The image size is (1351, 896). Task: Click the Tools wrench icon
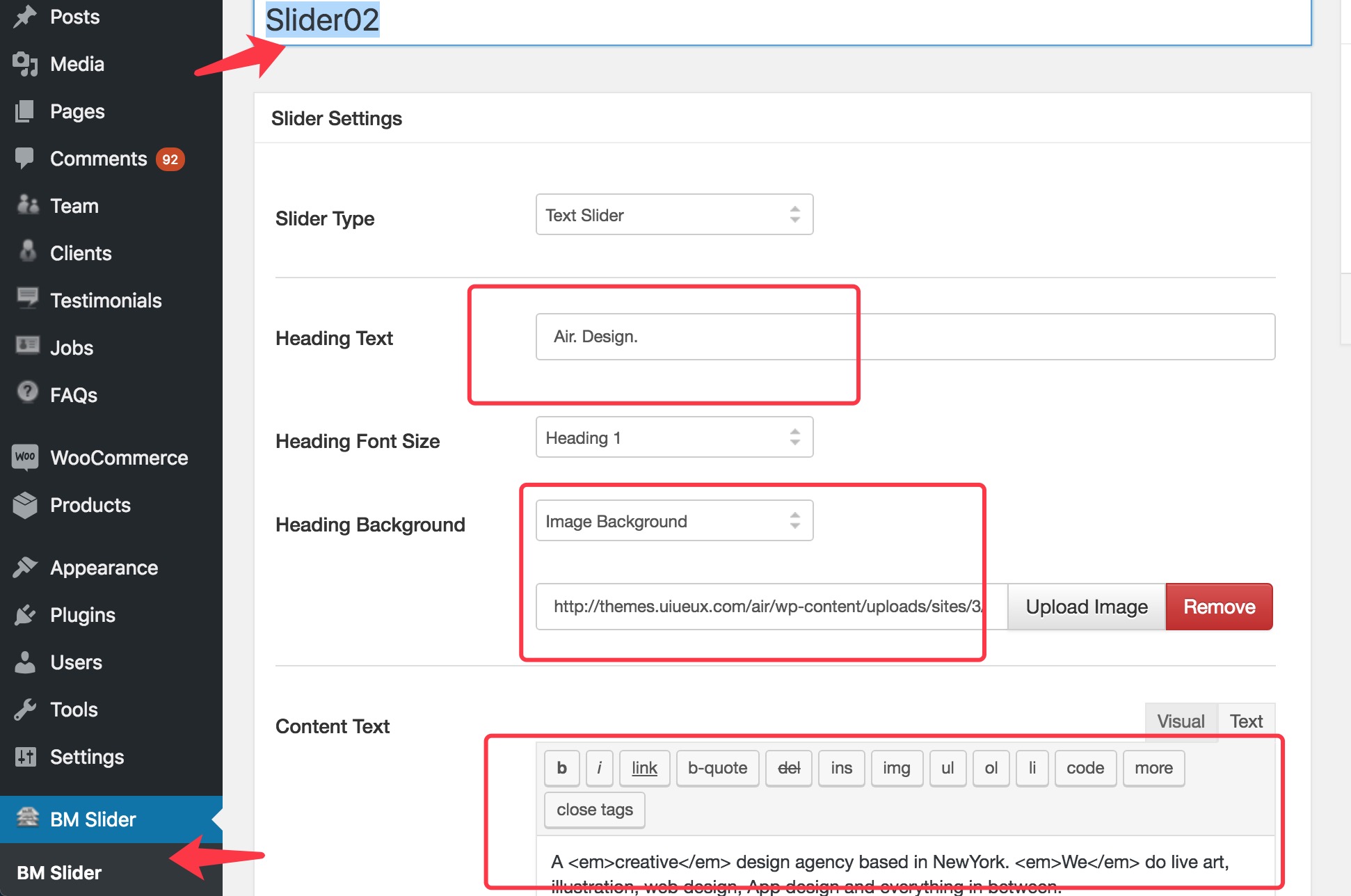pos(25,710)
